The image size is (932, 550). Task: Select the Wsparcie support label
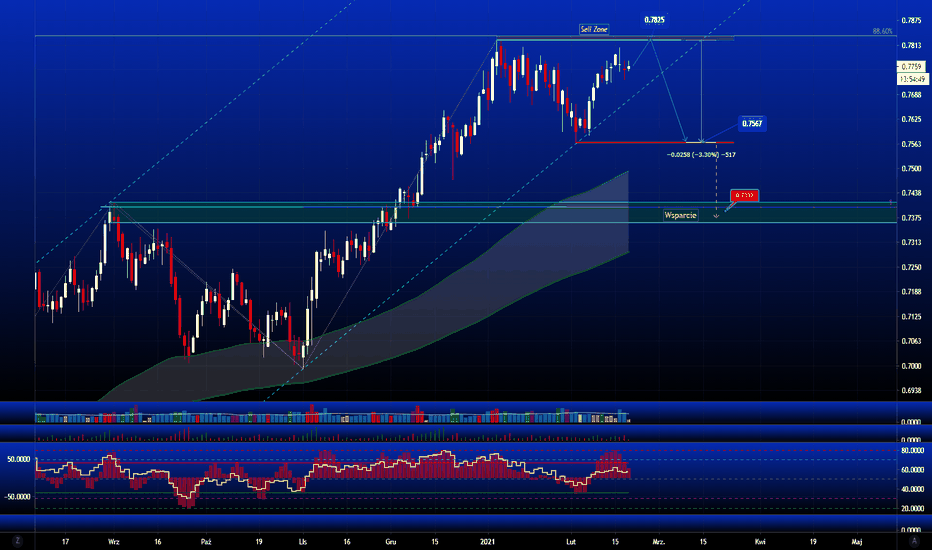coord(681,215)
